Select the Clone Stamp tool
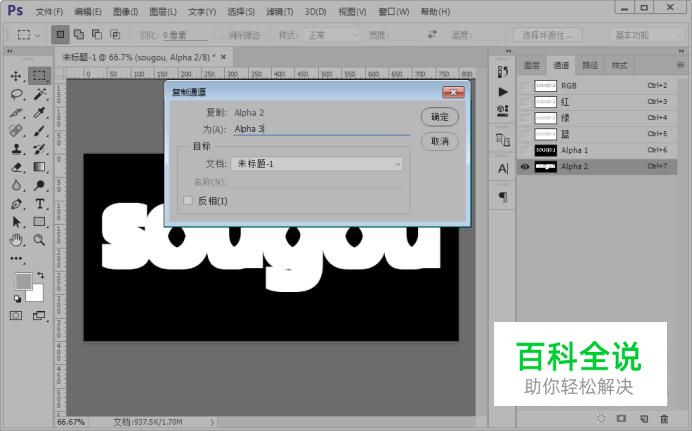The image size is (692, 431). (x=16, y=149)
